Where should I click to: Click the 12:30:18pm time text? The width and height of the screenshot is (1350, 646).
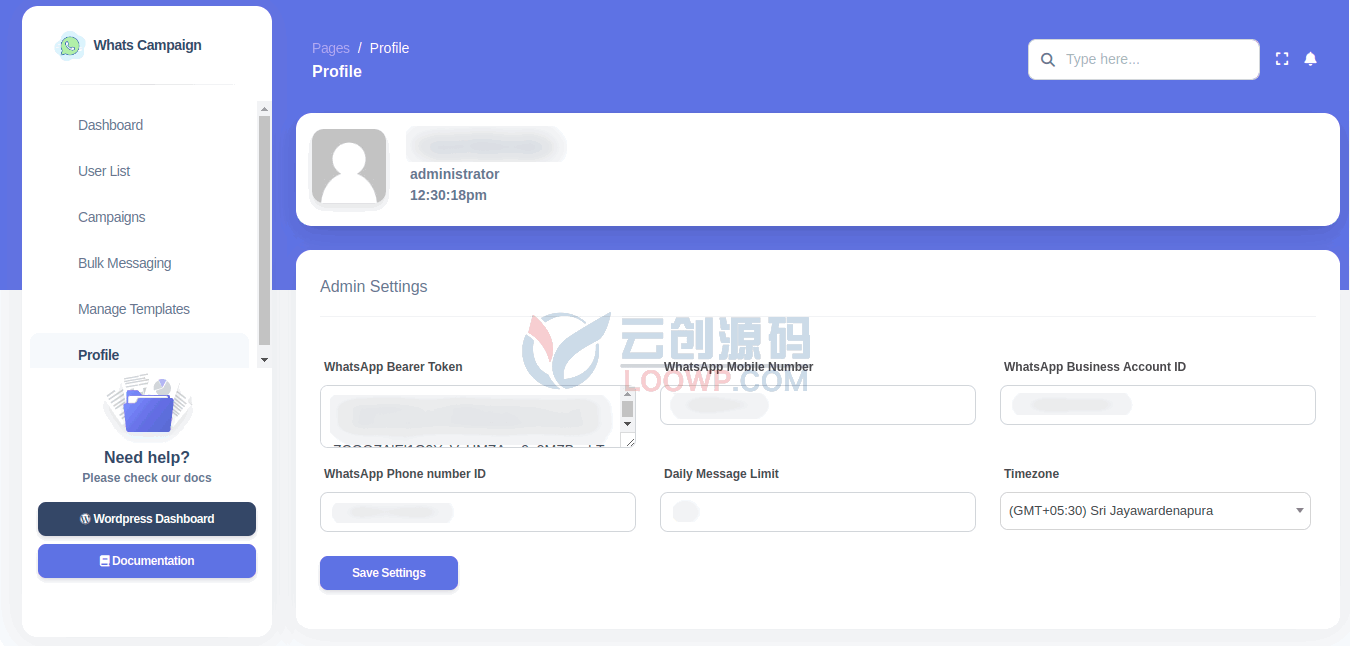448,195
